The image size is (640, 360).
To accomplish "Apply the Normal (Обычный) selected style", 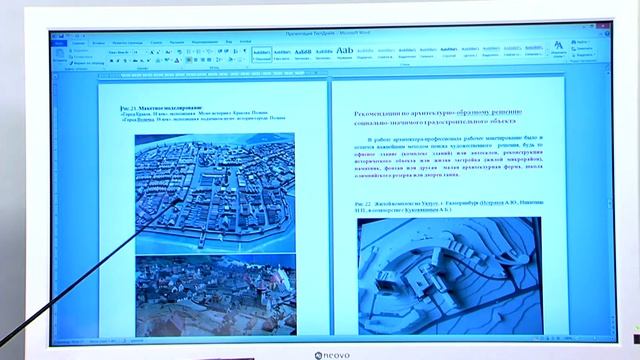I will (262, 54).
